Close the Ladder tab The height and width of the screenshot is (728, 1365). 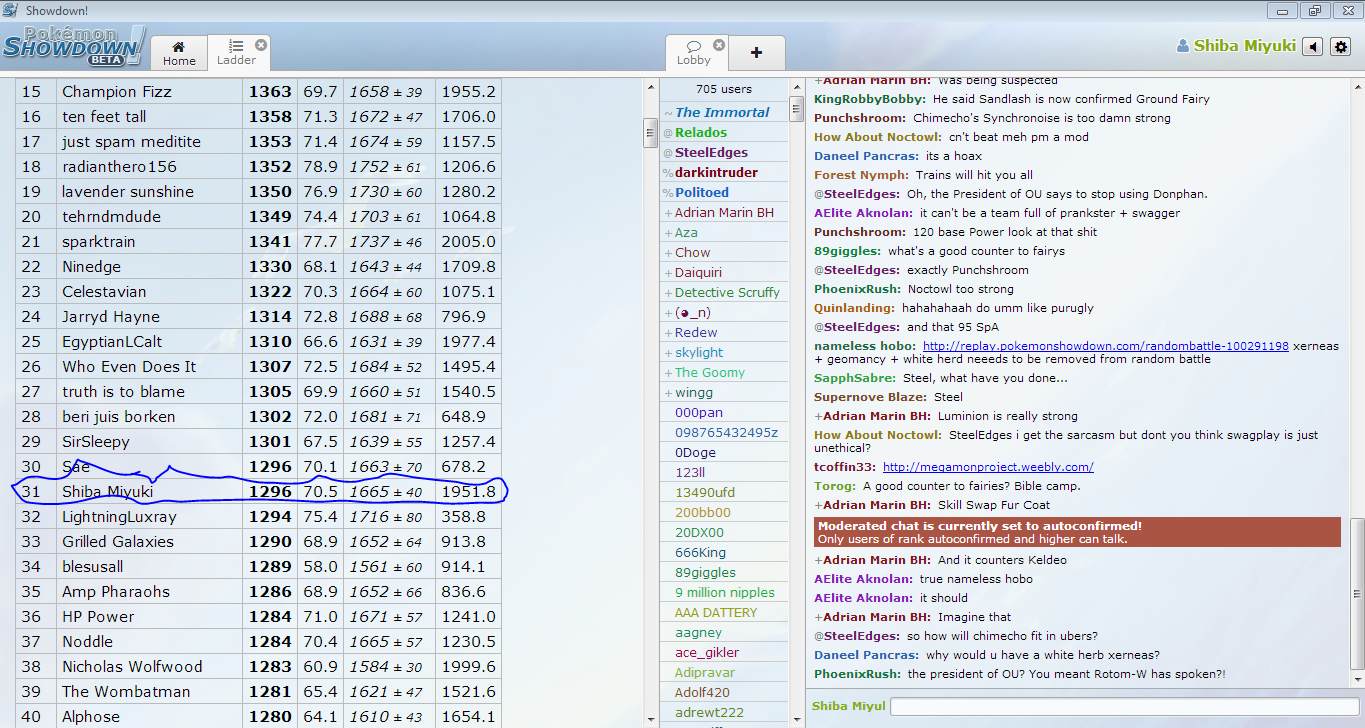point(261,45)
